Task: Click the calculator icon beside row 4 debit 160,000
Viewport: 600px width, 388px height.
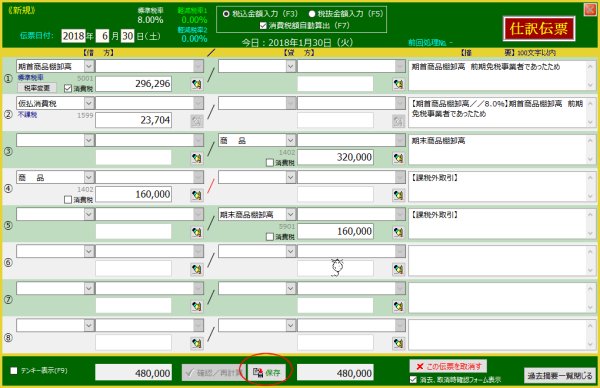Action: coord(197,195)
